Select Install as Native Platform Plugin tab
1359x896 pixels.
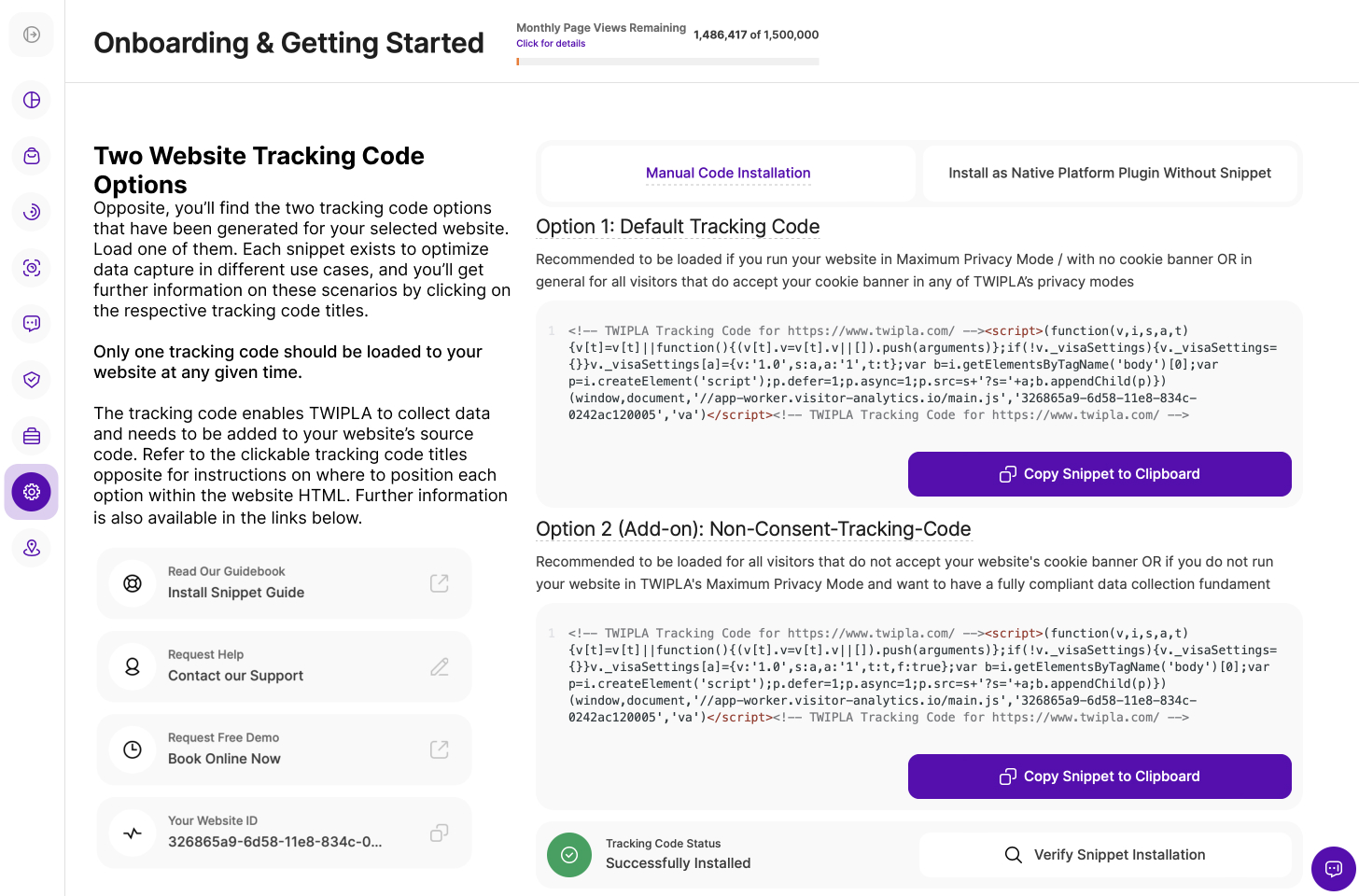click(1110, 174)
